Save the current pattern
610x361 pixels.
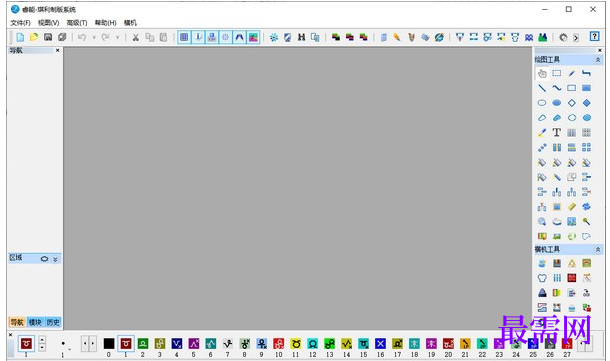[x=48, y=37]
